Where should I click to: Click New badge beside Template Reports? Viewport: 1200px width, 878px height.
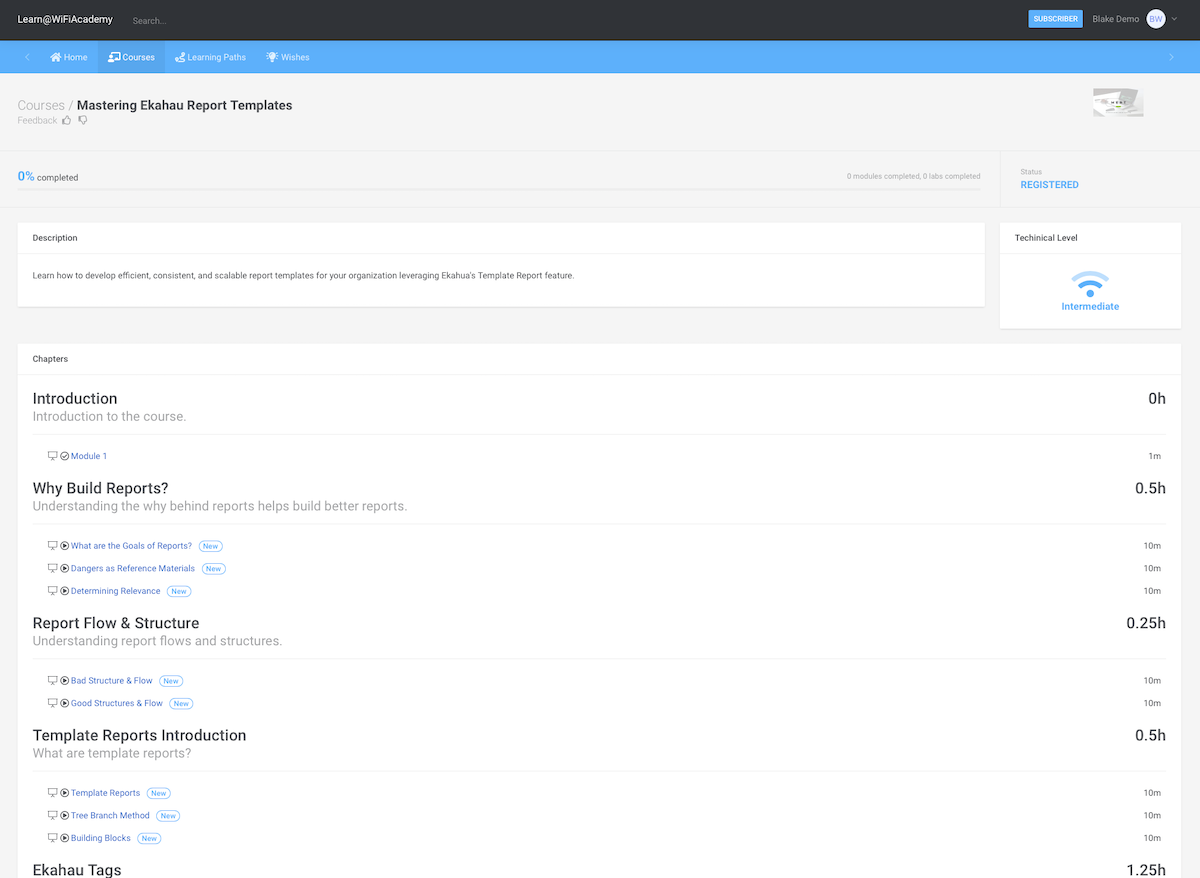pyautogui.click(x=159, y=793)
